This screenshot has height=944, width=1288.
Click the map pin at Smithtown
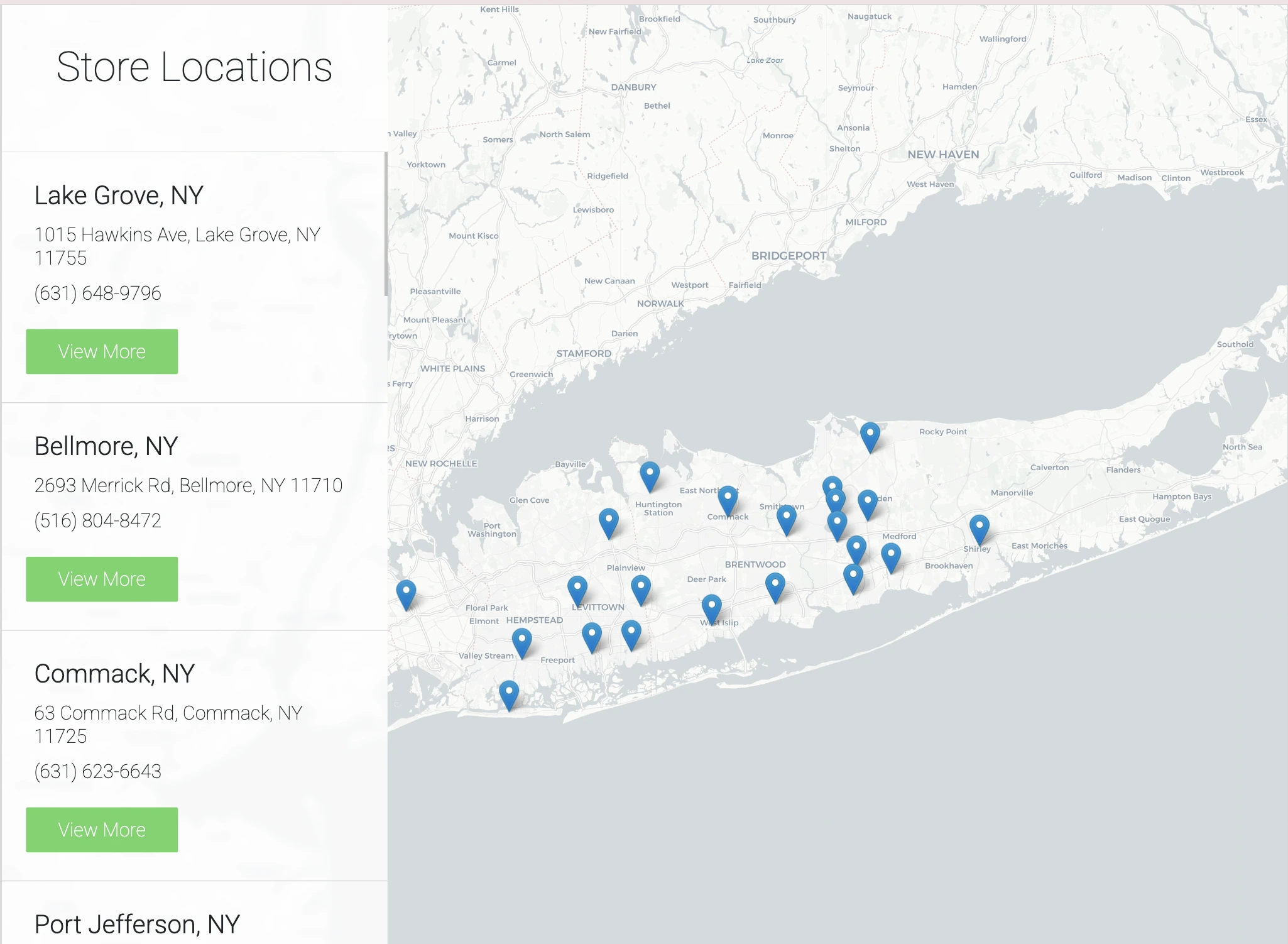786,519
